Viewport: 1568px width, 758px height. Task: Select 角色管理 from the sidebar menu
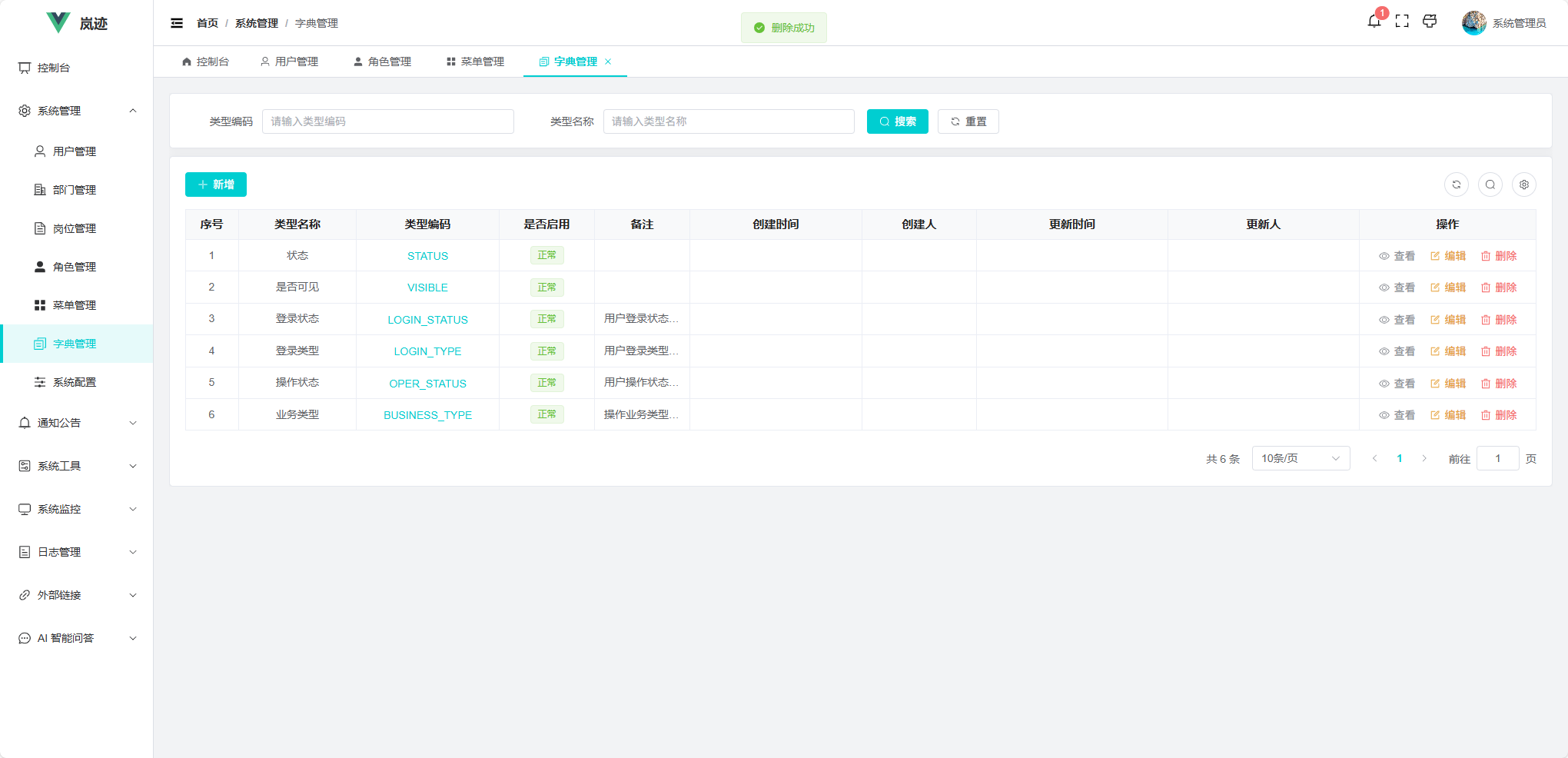(75, 267)
